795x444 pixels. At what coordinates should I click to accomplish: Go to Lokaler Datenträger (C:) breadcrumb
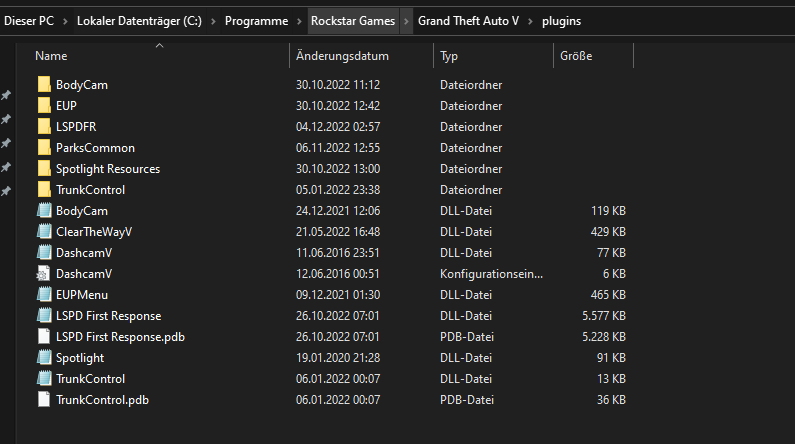139,21
